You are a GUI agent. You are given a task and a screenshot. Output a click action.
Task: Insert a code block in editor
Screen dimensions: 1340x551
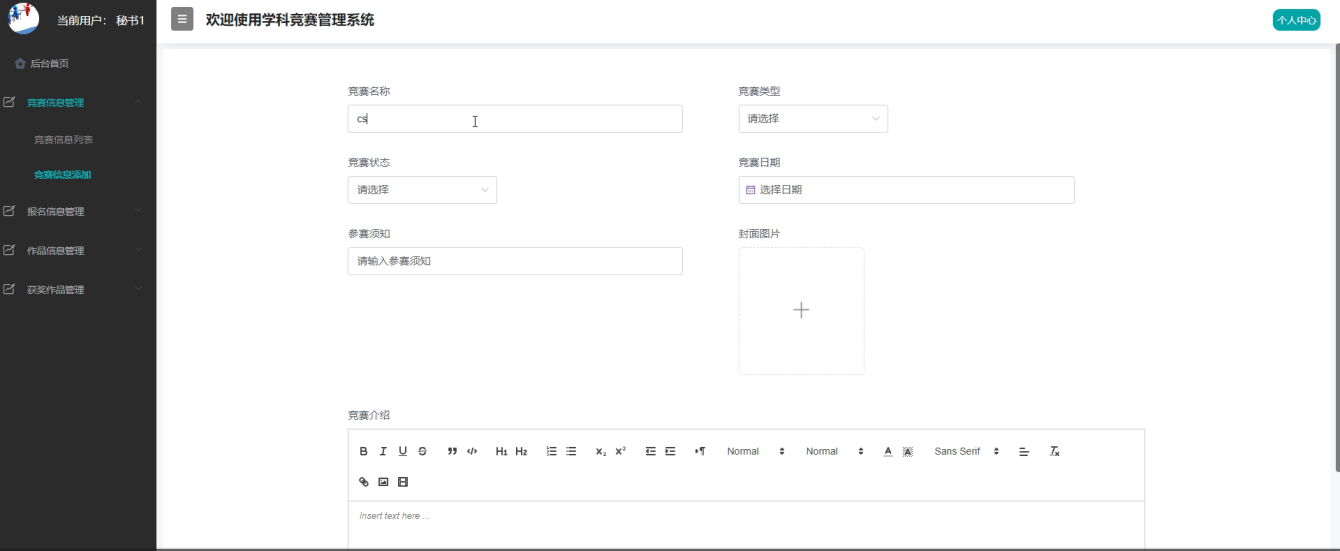pyautogui.click(x=472, y=452)
